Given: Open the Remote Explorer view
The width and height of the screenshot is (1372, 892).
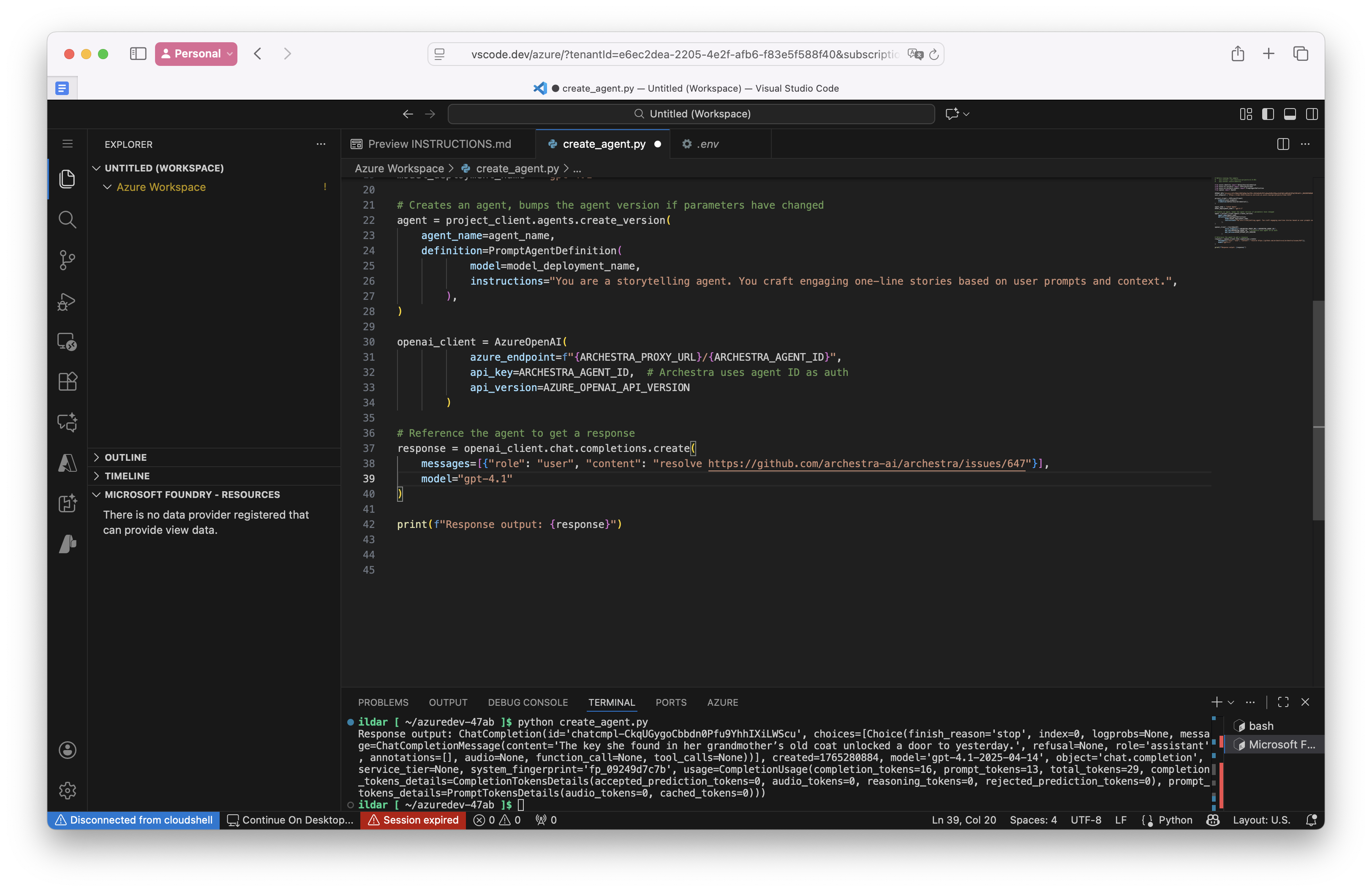Looking at the screenshot, I should pyautogui.click(x=68, y=341).
